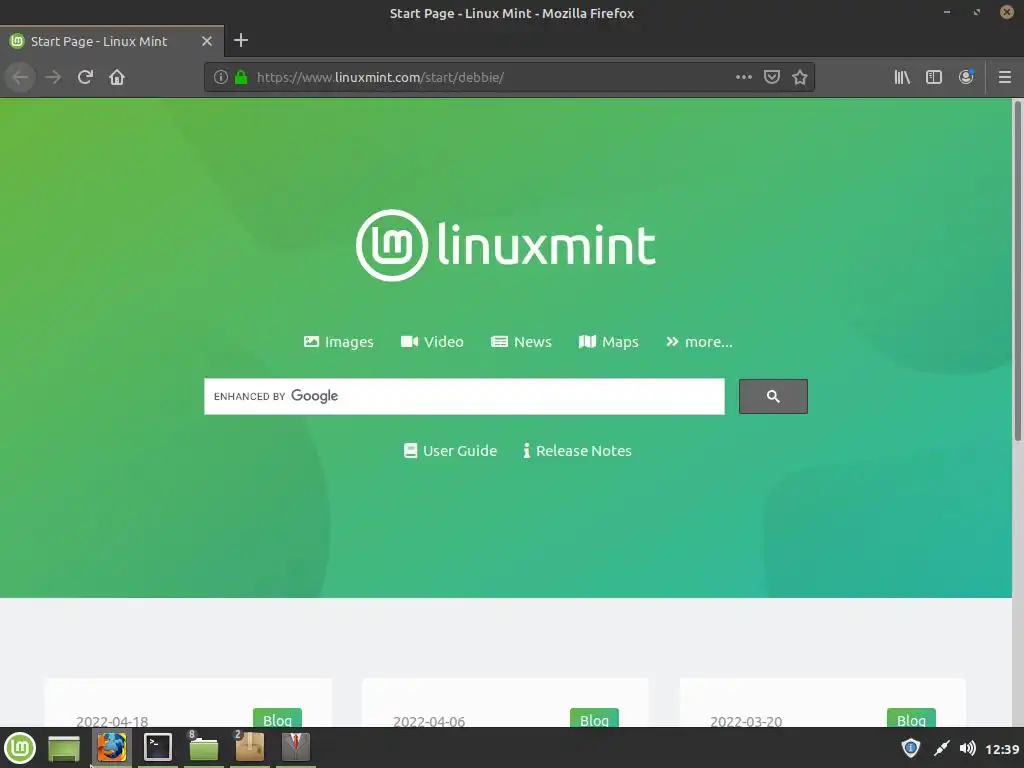1024x768 pixels.
Task: Click the Firefox taskbar launcher
Action: point(112,748)
